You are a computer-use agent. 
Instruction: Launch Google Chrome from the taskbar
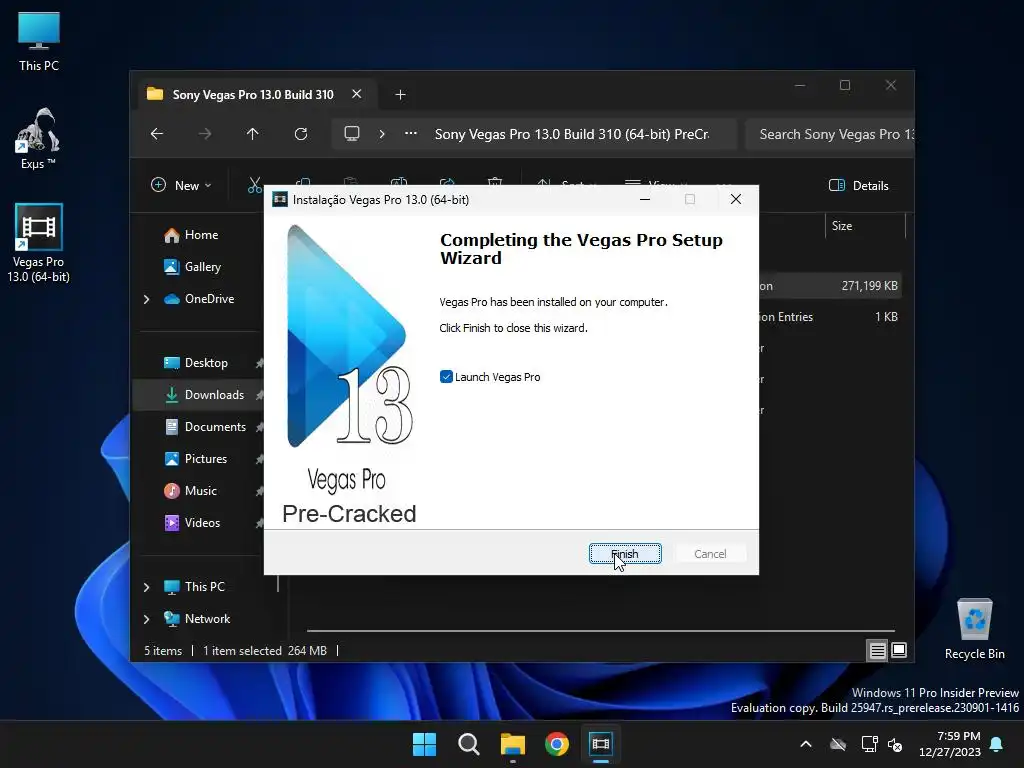[x=557, y=744]
